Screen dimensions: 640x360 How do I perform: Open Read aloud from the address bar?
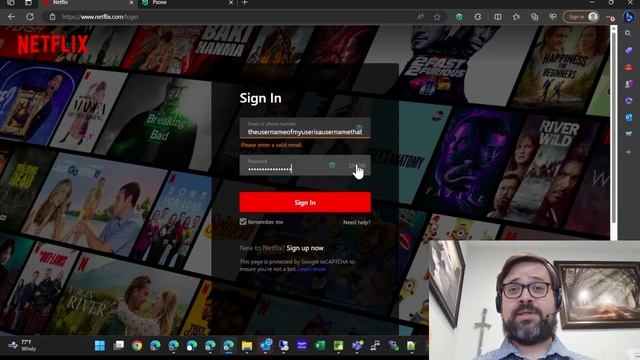(420, 17)
